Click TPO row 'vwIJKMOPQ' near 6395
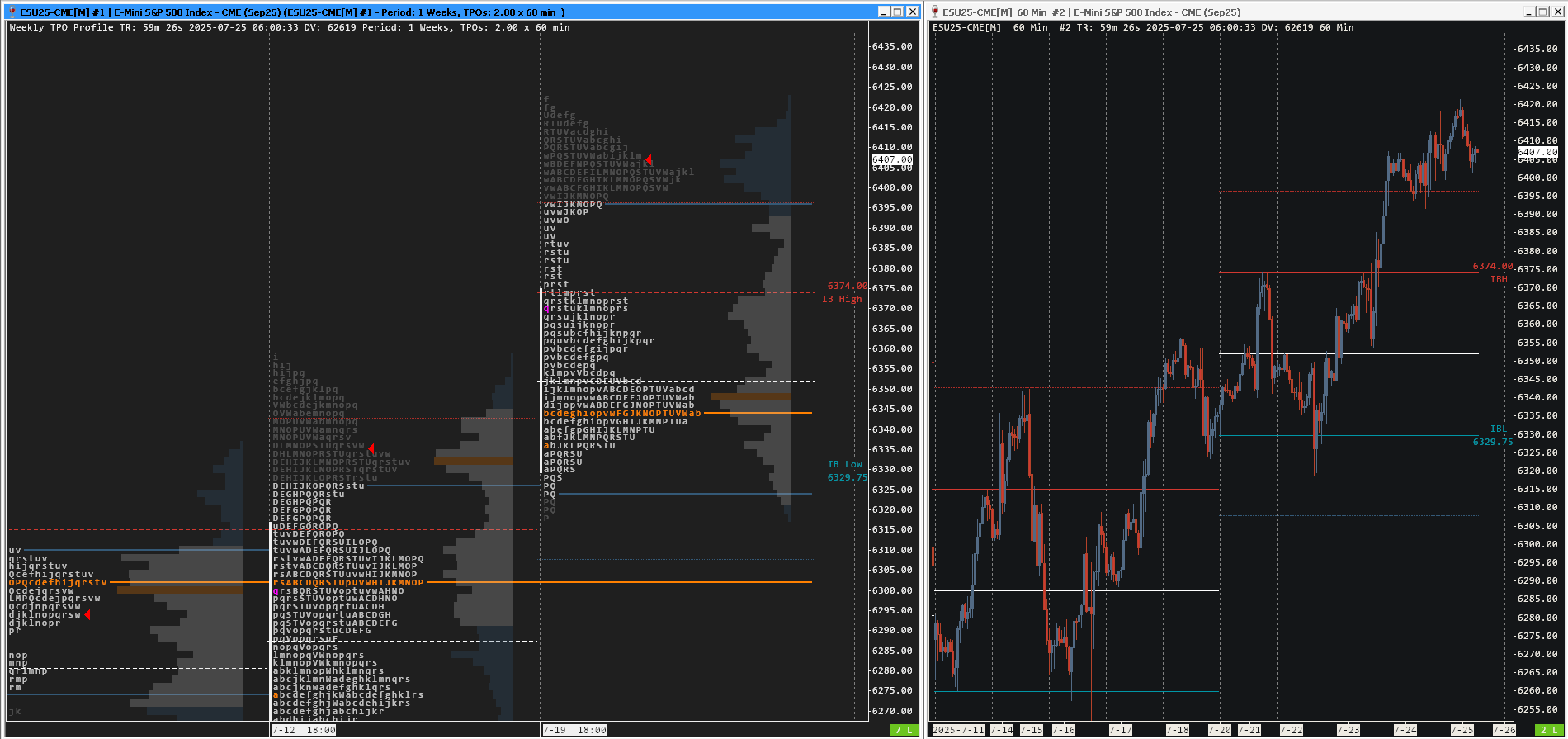 [573, 204]
